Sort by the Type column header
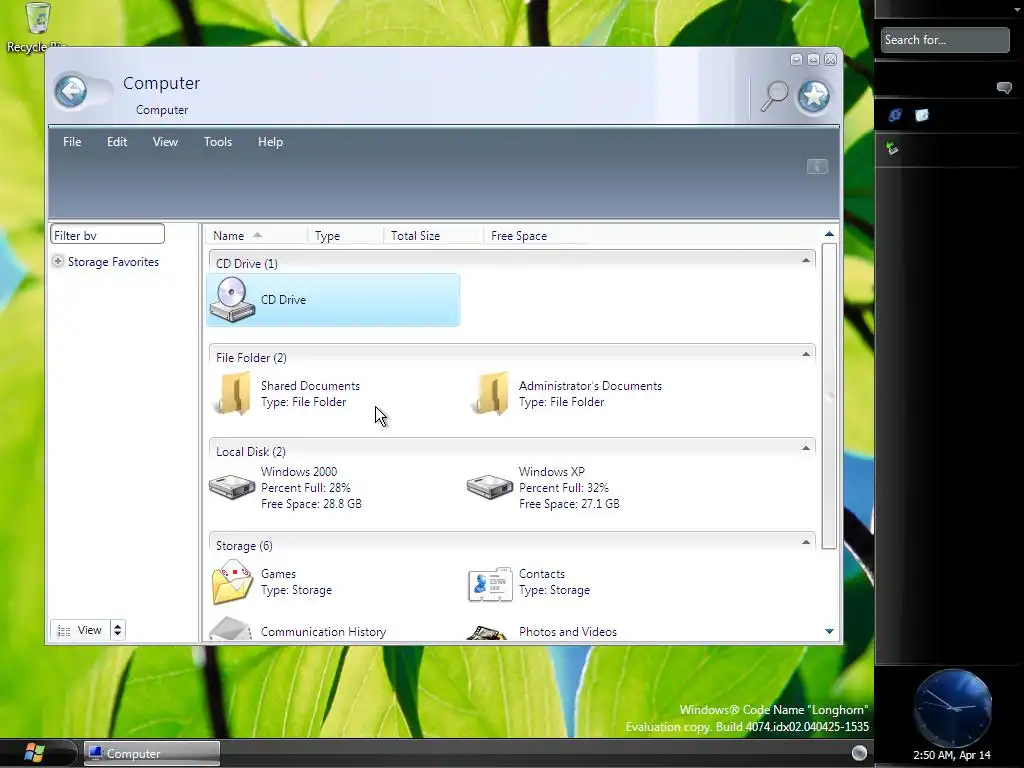Viewport: 1024px width, 768px height. (x=345, y=236)
